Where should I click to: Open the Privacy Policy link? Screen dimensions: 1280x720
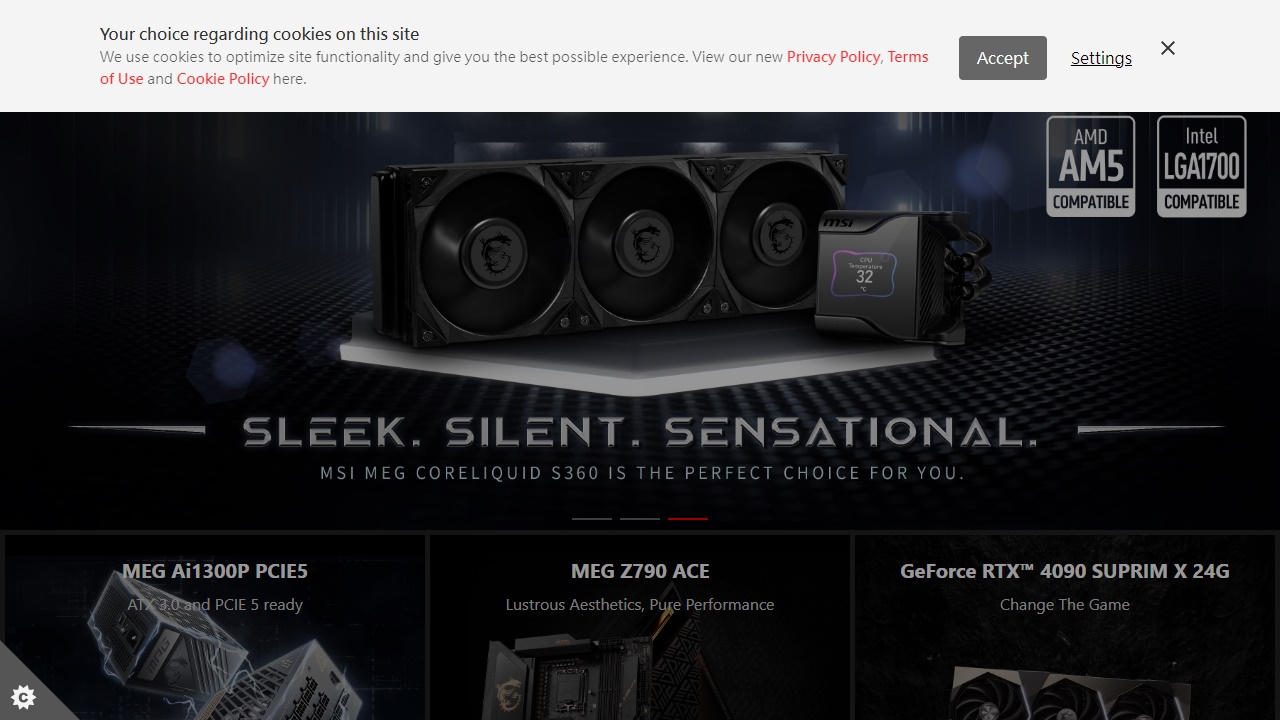point(833,57)
